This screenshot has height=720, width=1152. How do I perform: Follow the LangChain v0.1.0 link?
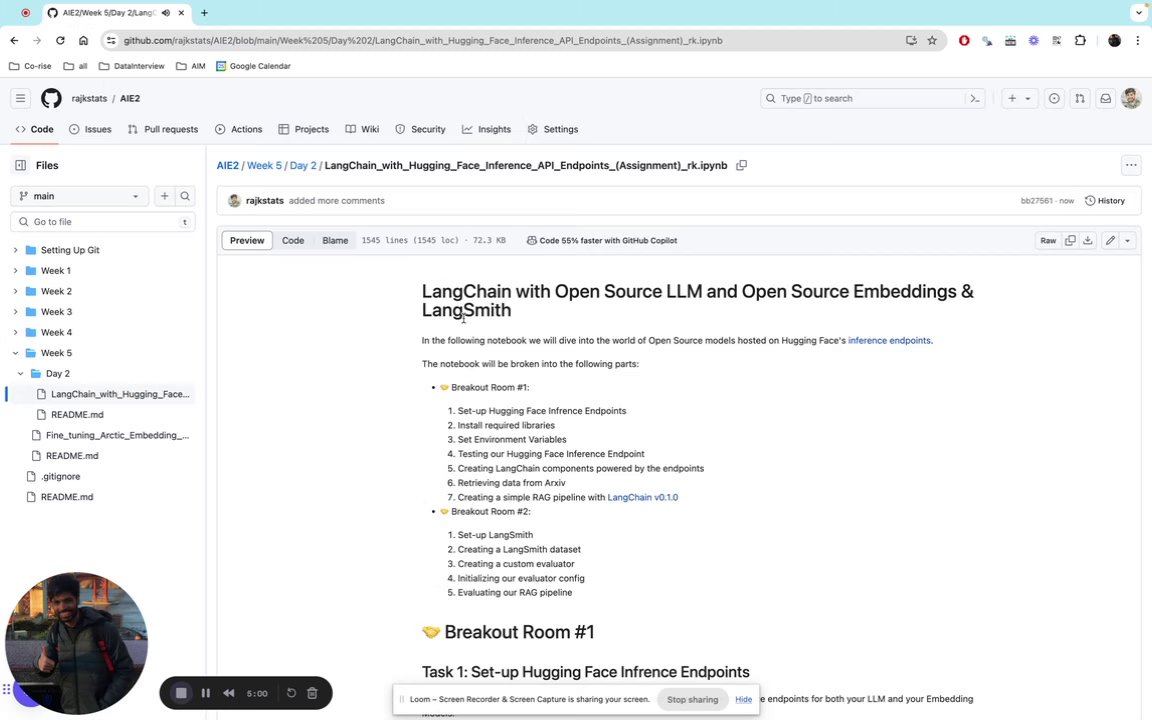[643, 497]
